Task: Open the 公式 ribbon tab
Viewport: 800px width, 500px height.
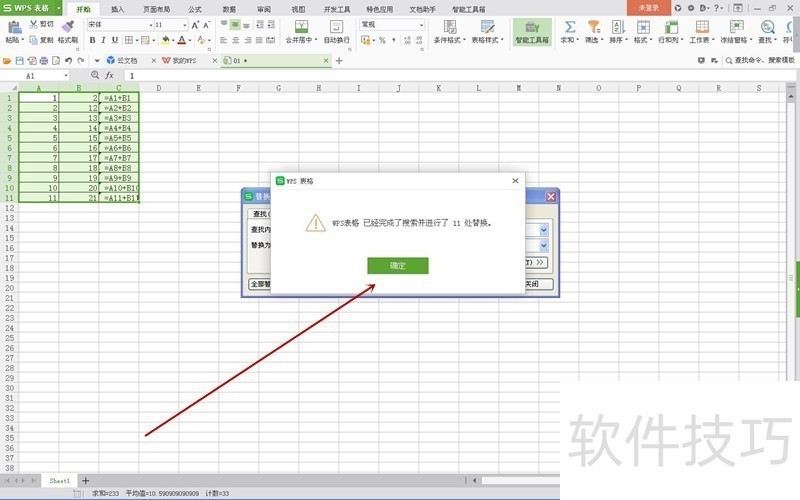Action: 195,9
